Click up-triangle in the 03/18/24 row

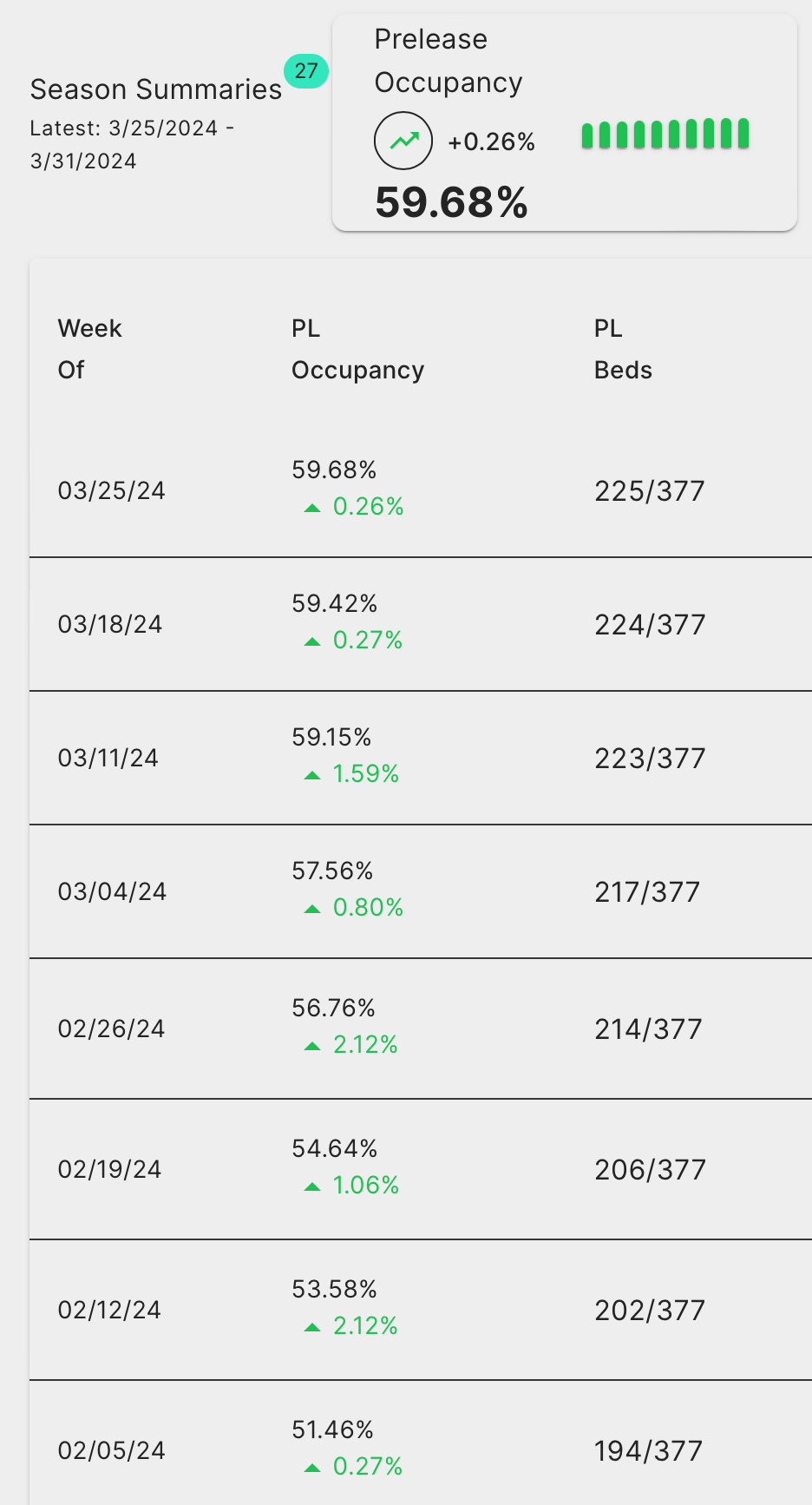click(312, 641)
